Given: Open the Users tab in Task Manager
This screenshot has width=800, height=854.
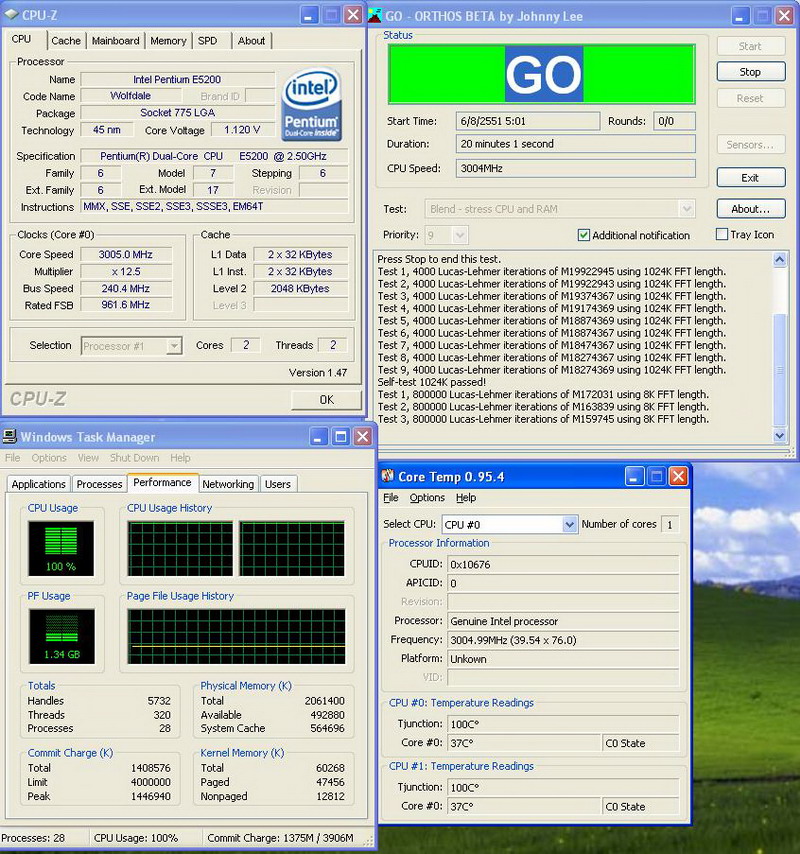Looking at the screenshot, I should click(278, 484).
